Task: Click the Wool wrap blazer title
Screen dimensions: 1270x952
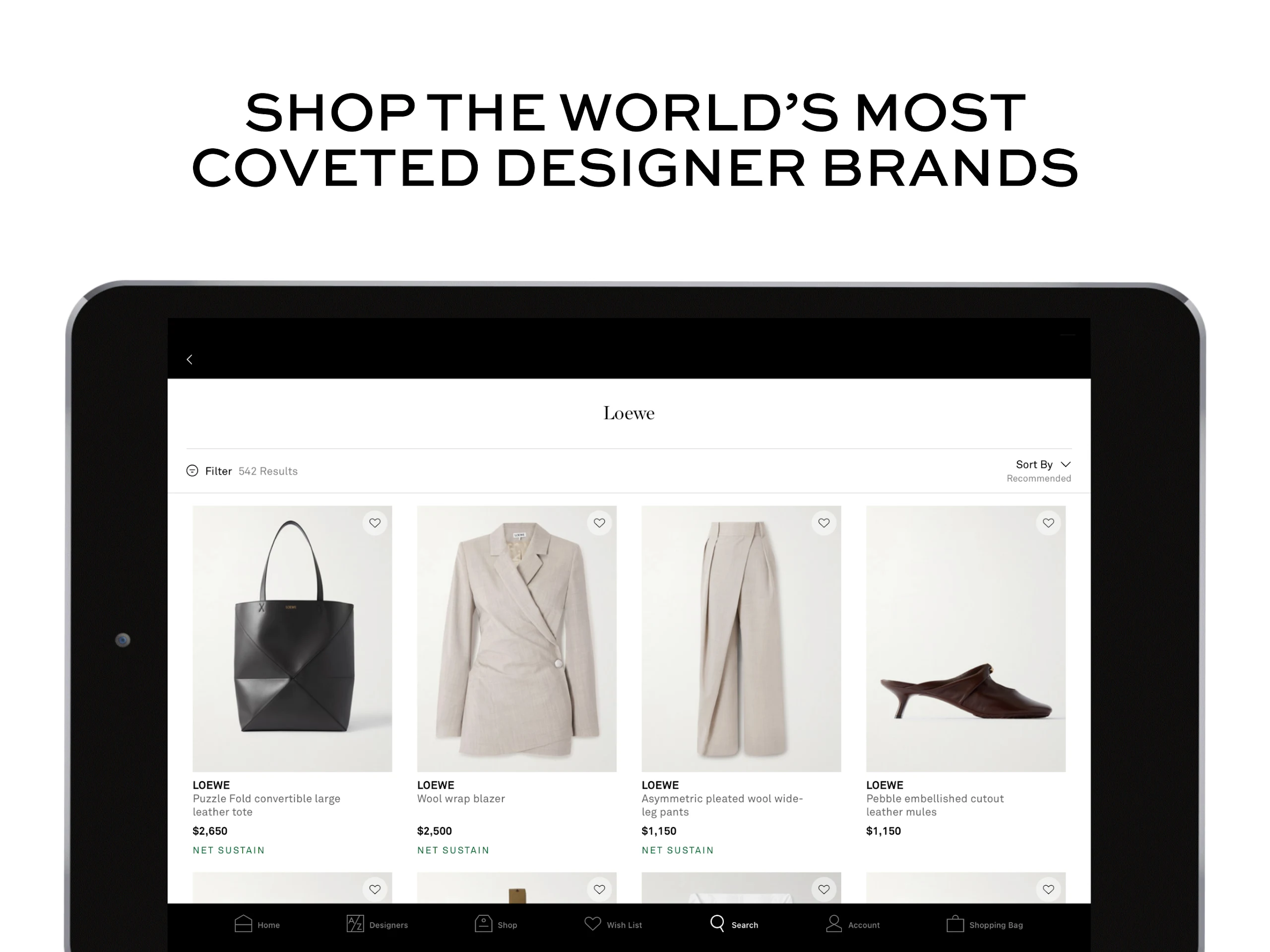Action: (461, 799)
